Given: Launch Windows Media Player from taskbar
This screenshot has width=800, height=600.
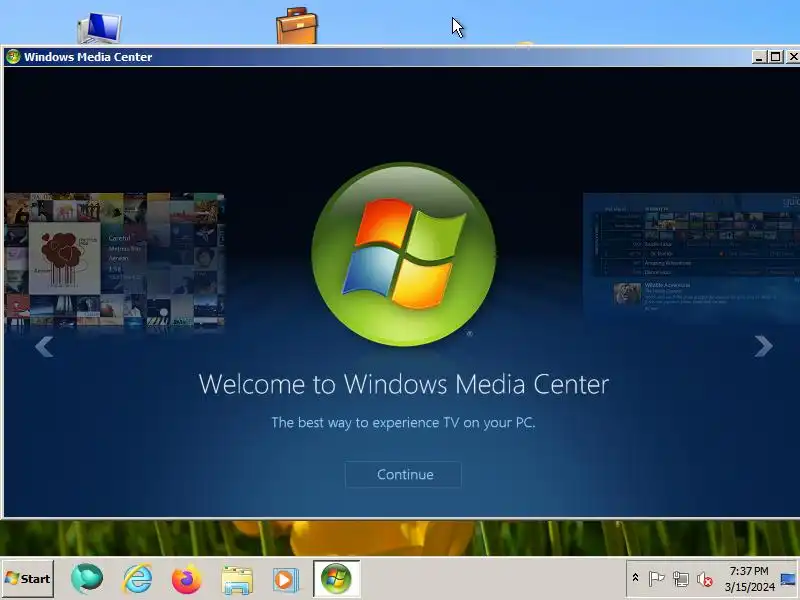Looking at the screenshot, I should coord(285,580).
